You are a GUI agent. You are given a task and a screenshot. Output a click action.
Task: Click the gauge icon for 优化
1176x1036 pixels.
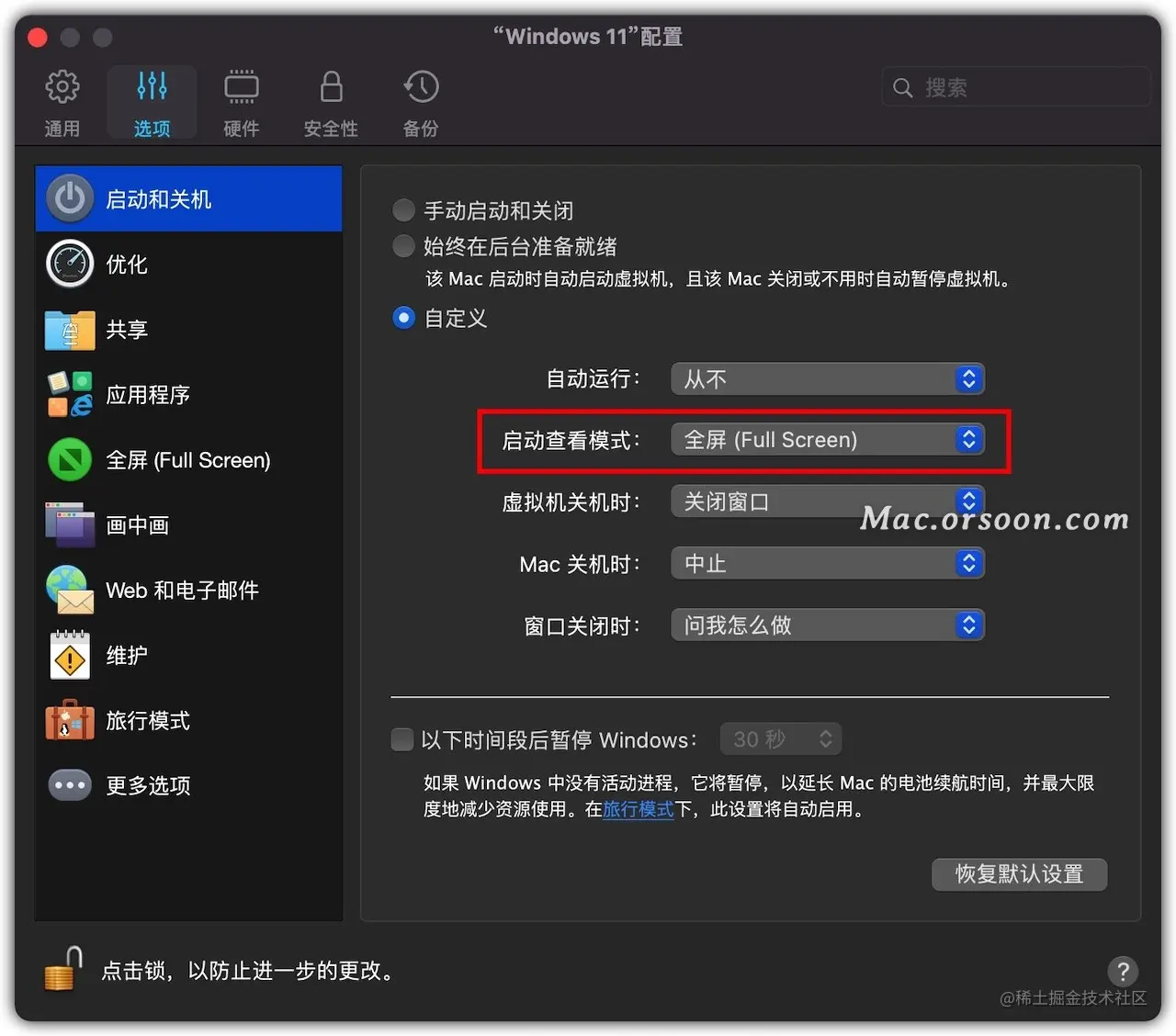pyautogui.click(x=70, y=264)
